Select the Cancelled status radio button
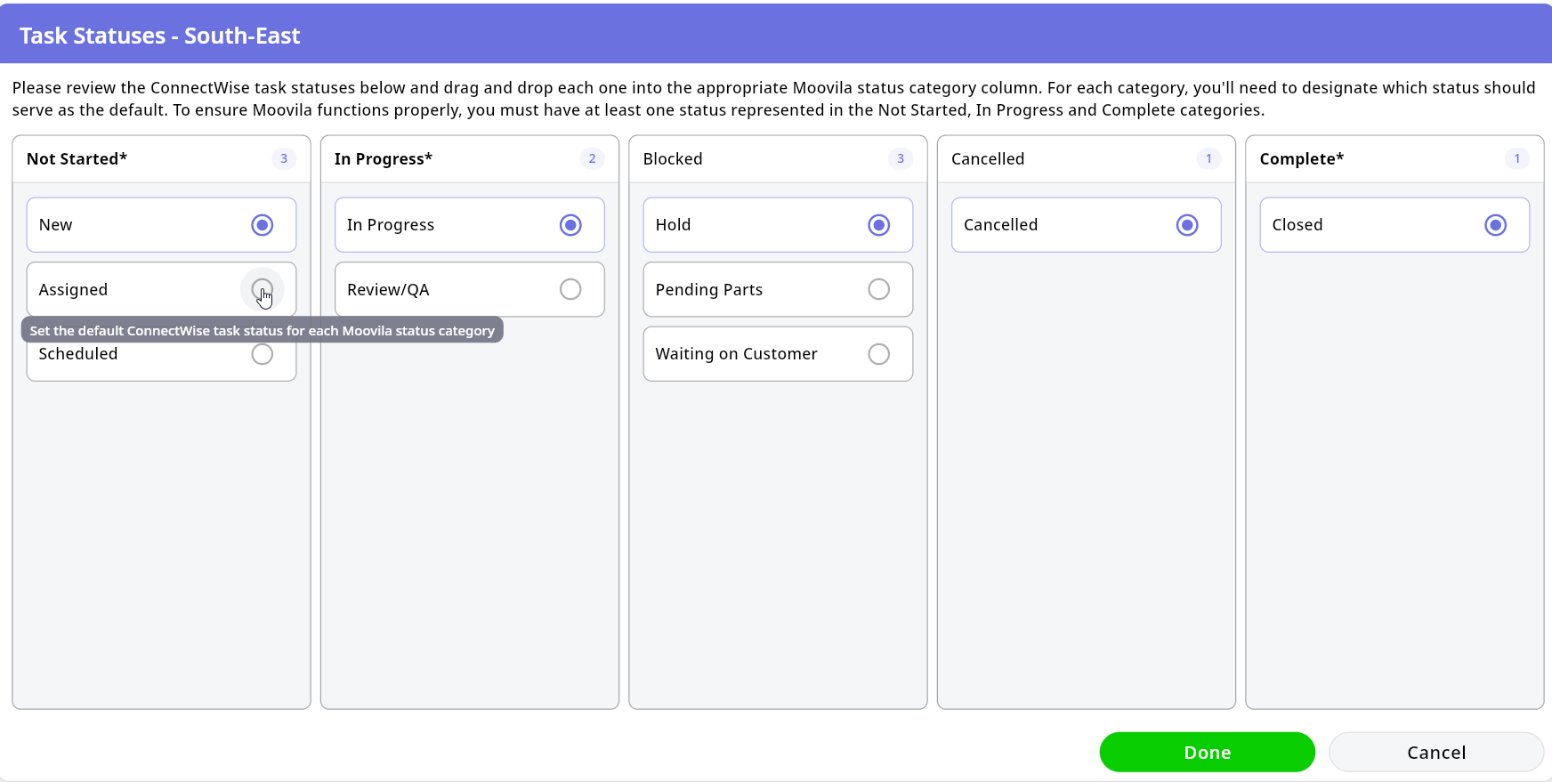Image resolution: width=1552 pixels, height=782 pixels. tap(1187, 225)
